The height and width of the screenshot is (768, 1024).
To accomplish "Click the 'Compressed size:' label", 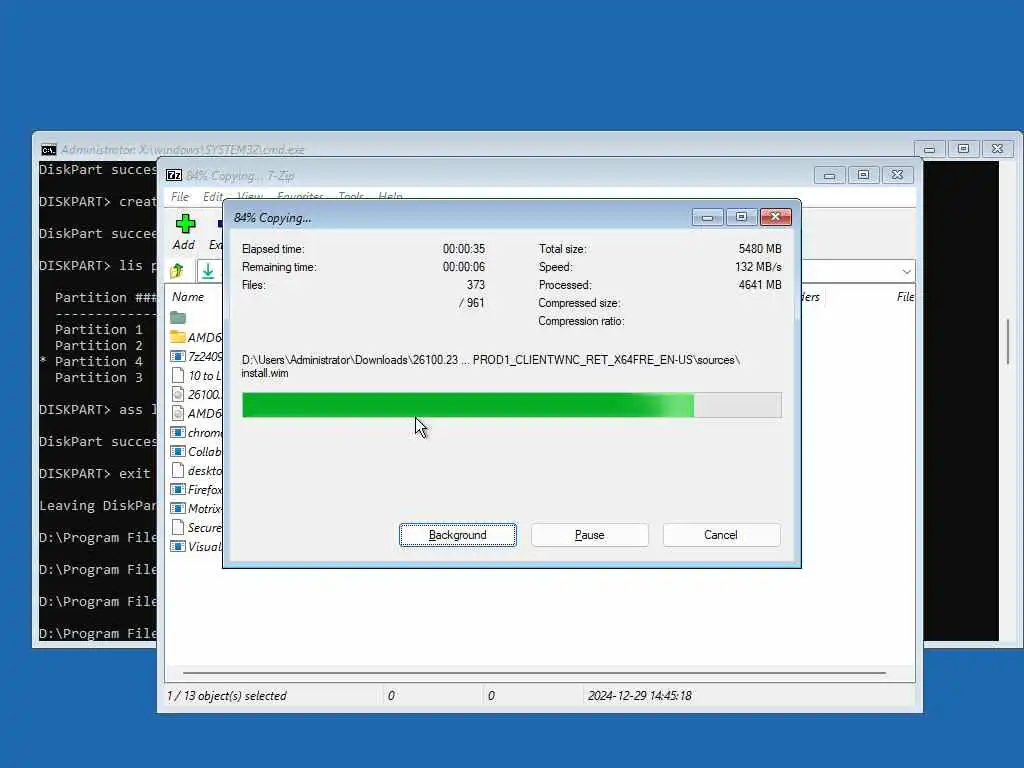I will (579, 303).
